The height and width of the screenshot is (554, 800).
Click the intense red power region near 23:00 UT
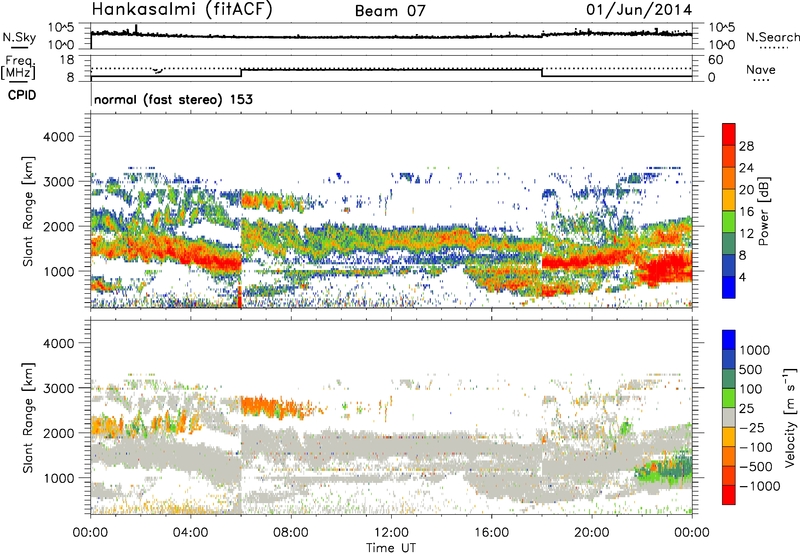[x=666, y=268]
